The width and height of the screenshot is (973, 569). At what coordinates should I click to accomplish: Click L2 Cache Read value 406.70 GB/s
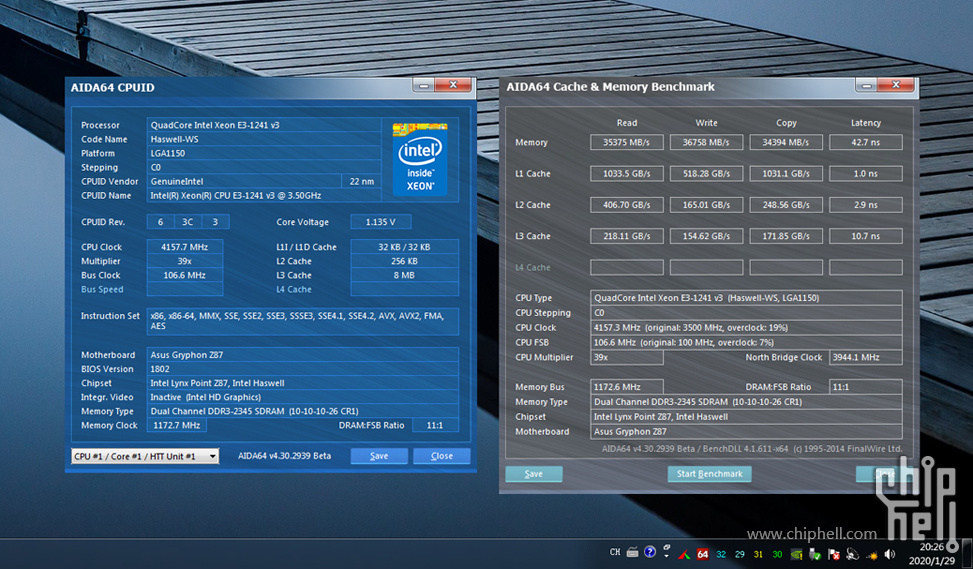(x=627, y=205)
